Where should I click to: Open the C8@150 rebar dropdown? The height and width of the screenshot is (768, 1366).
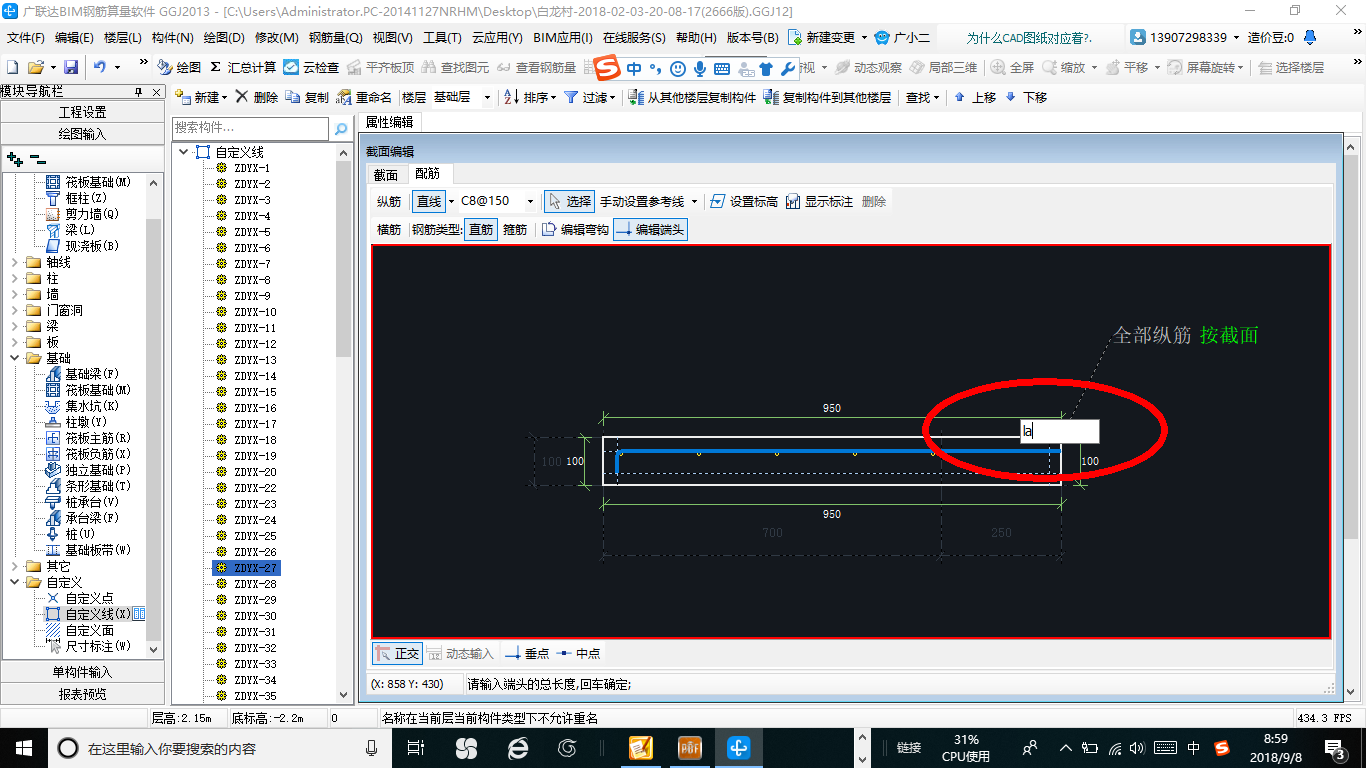pos(530,201)
